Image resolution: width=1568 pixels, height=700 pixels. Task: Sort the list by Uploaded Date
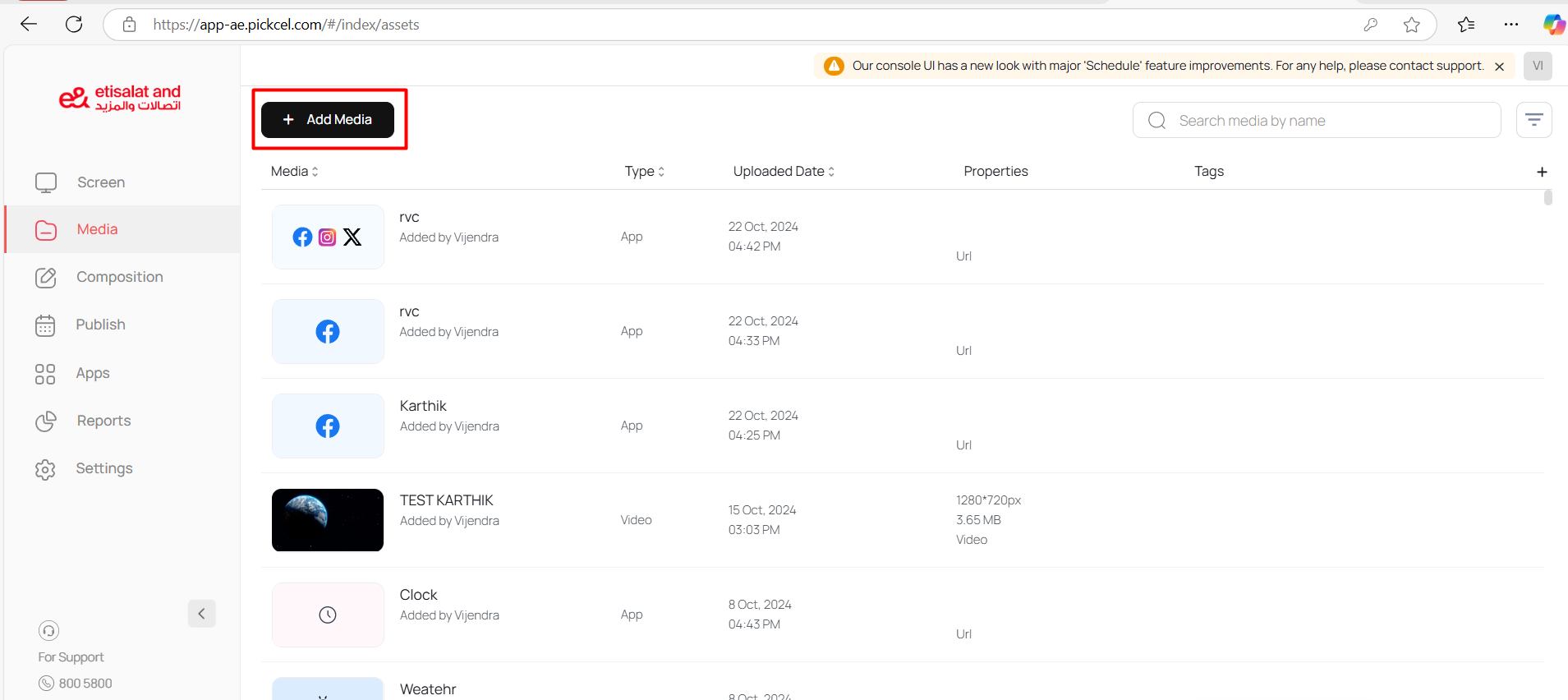click(x=784, y=171)
